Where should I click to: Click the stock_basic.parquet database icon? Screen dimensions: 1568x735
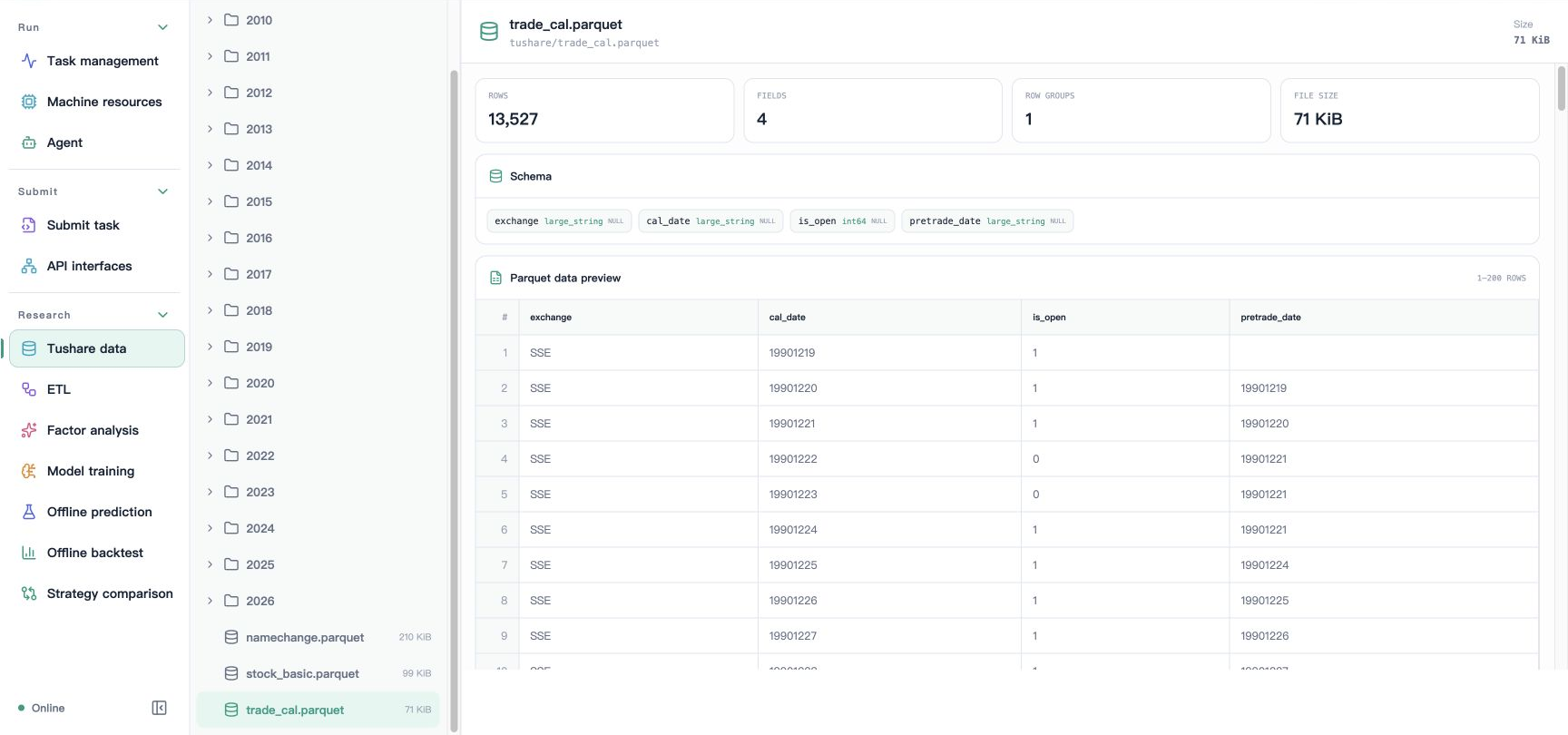click(231, 673)
